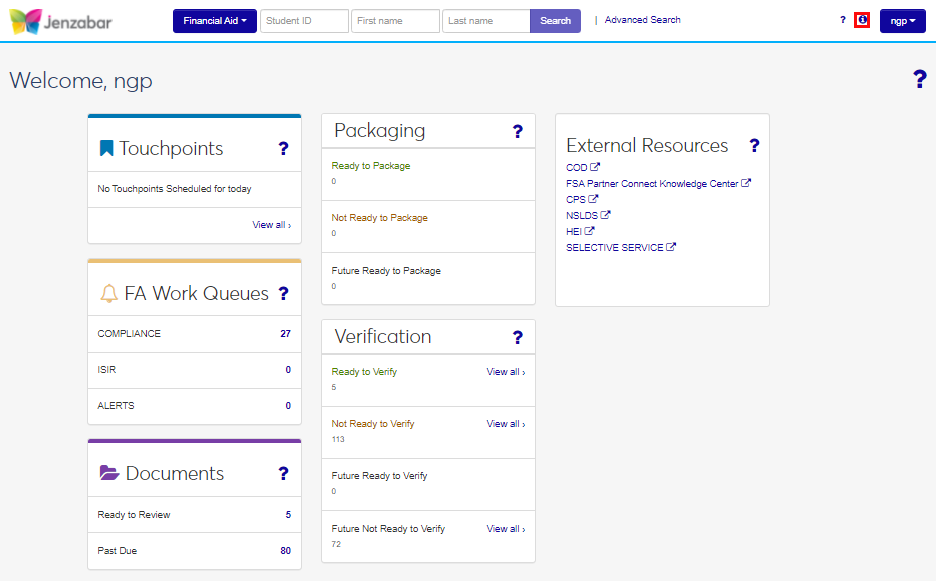Click Documents panel help question mark

coord(283,474)
